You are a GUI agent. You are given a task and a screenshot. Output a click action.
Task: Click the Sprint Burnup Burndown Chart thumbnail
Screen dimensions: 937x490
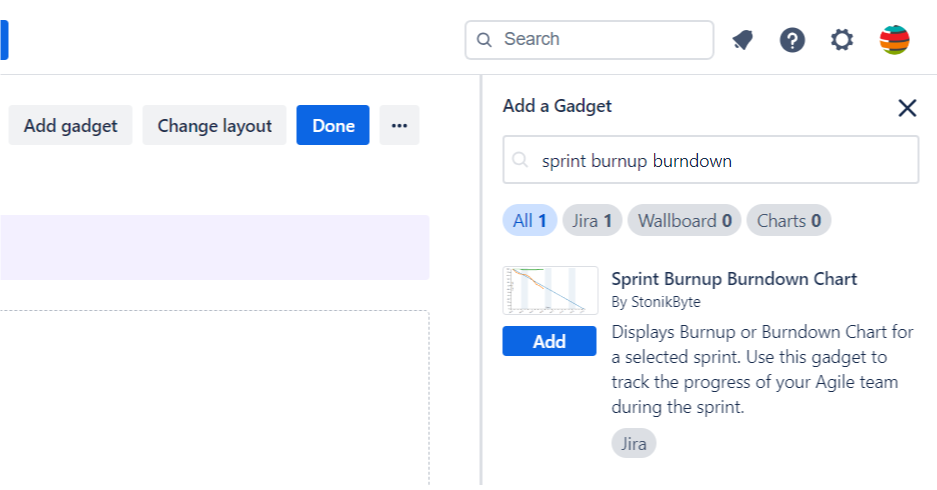coord(550,290)
